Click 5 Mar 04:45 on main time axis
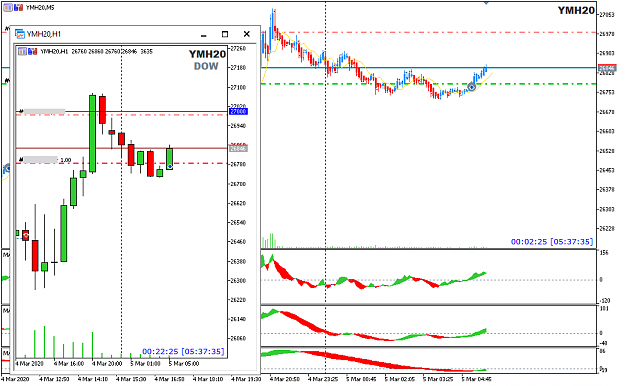This screenshot has height=386, width=625. point(477,379)
